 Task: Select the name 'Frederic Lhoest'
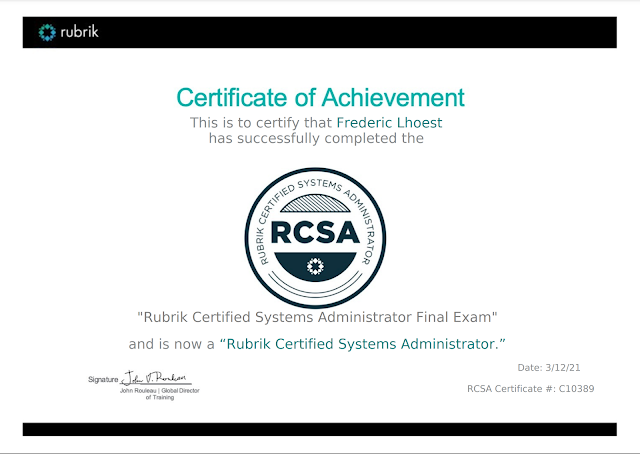(x=389, y=122)
